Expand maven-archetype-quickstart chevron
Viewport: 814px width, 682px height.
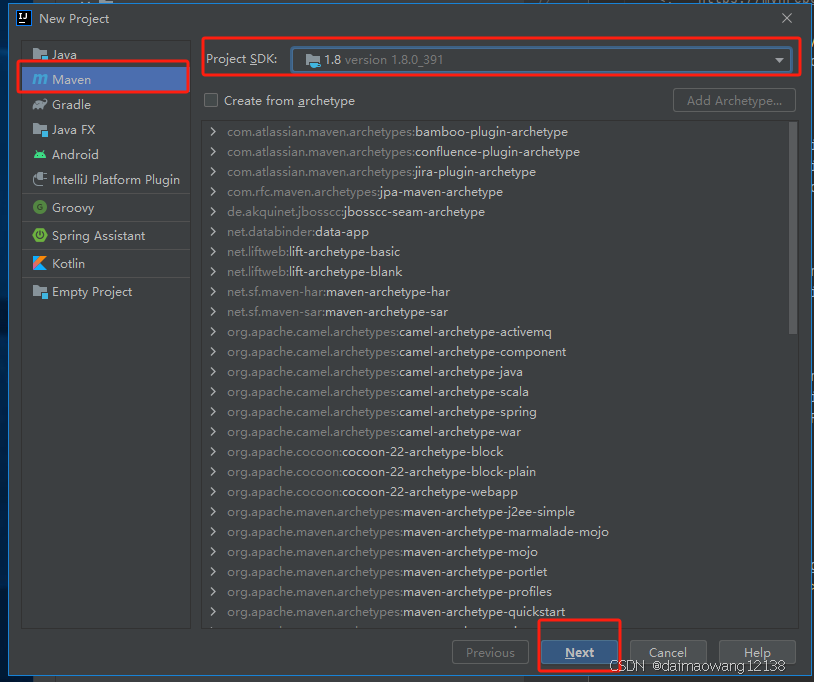click(x=213, y=611)
